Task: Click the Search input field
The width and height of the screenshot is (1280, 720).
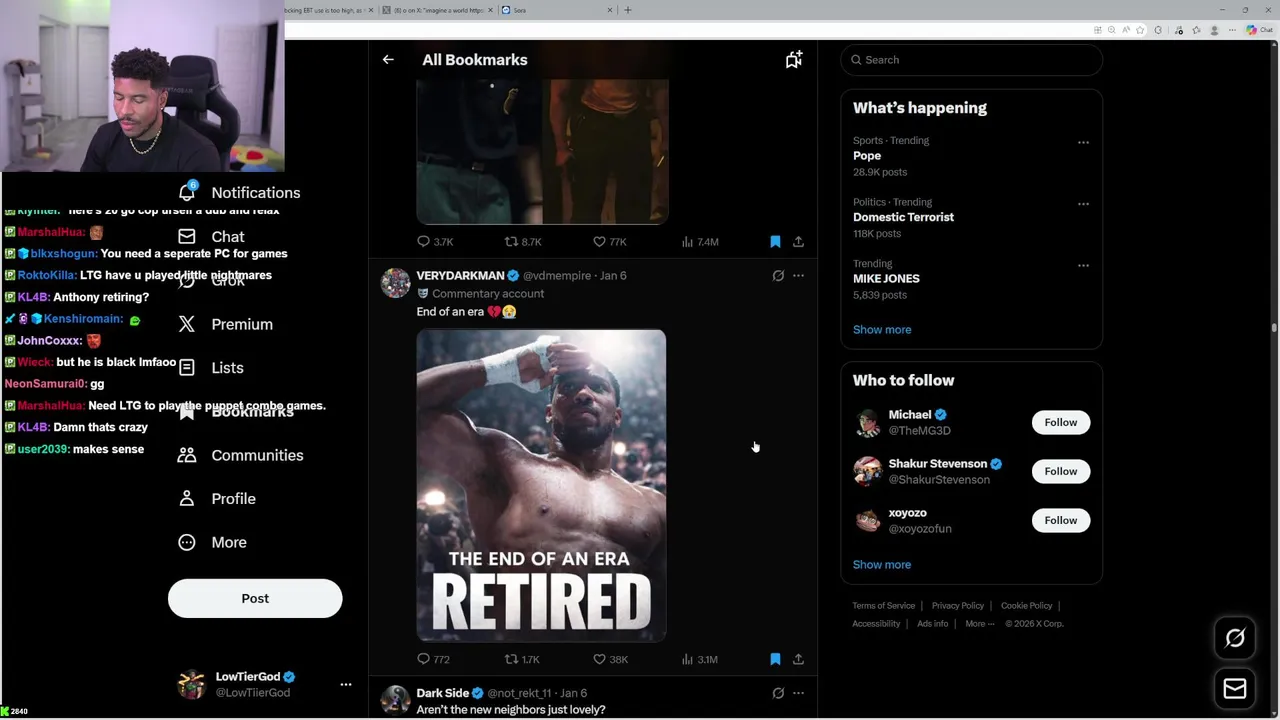Action: pyautogui.click(x=971, y=60)
